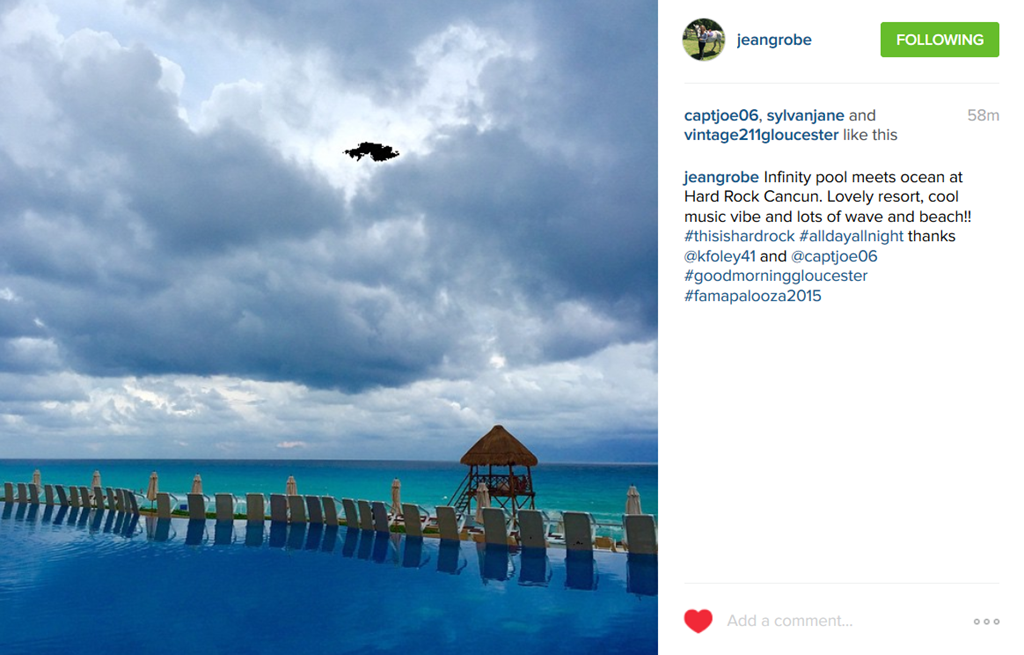Open the three-dot more options menu
1024x655 pixels.
tap(986, 621)
